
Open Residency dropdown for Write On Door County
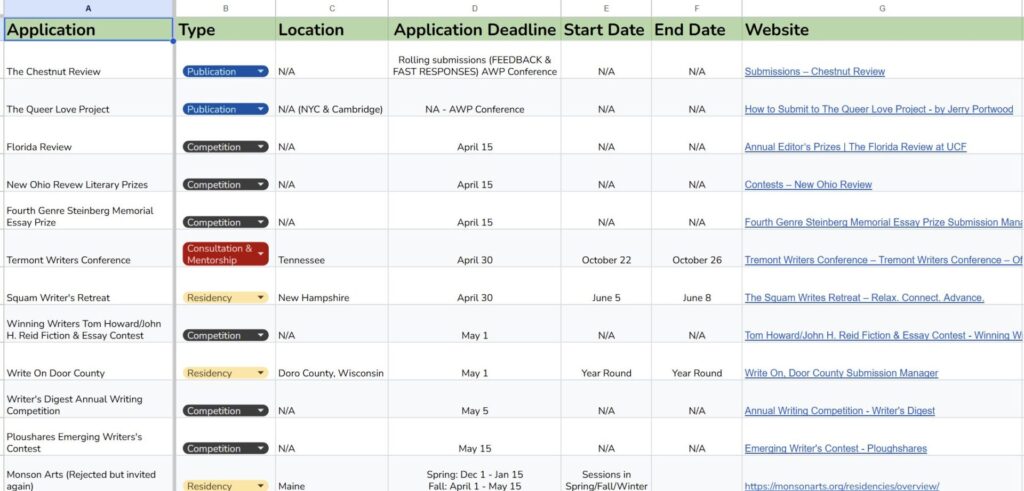225,373
